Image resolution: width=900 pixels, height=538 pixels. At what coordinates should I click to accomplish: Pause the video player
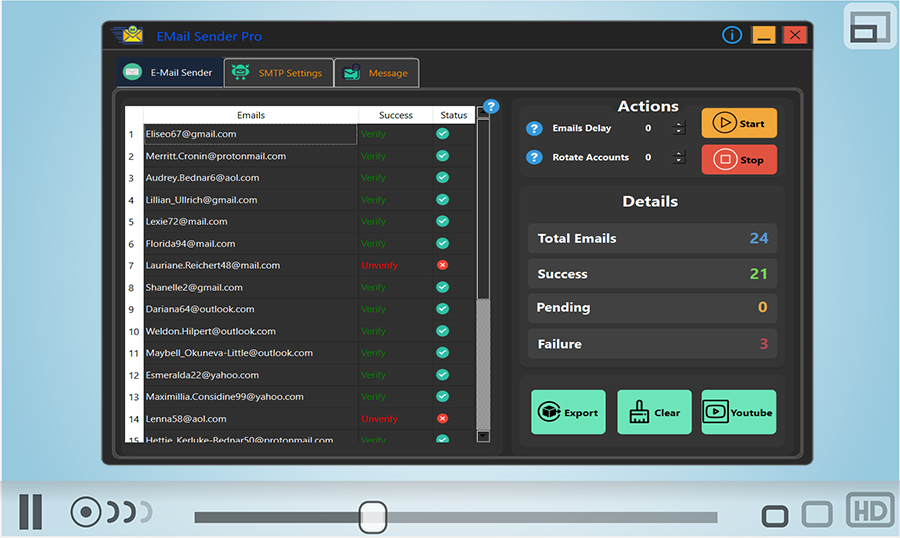click(x=30, y=511)
